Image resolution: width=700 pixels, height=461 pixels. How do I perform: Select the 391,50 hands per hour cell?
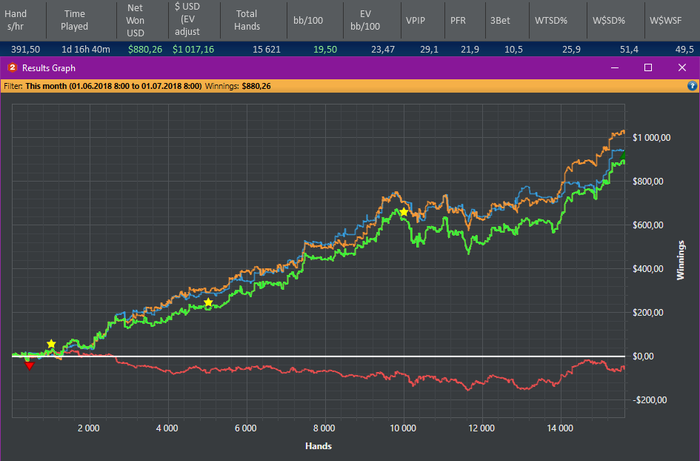click(25, 49)
